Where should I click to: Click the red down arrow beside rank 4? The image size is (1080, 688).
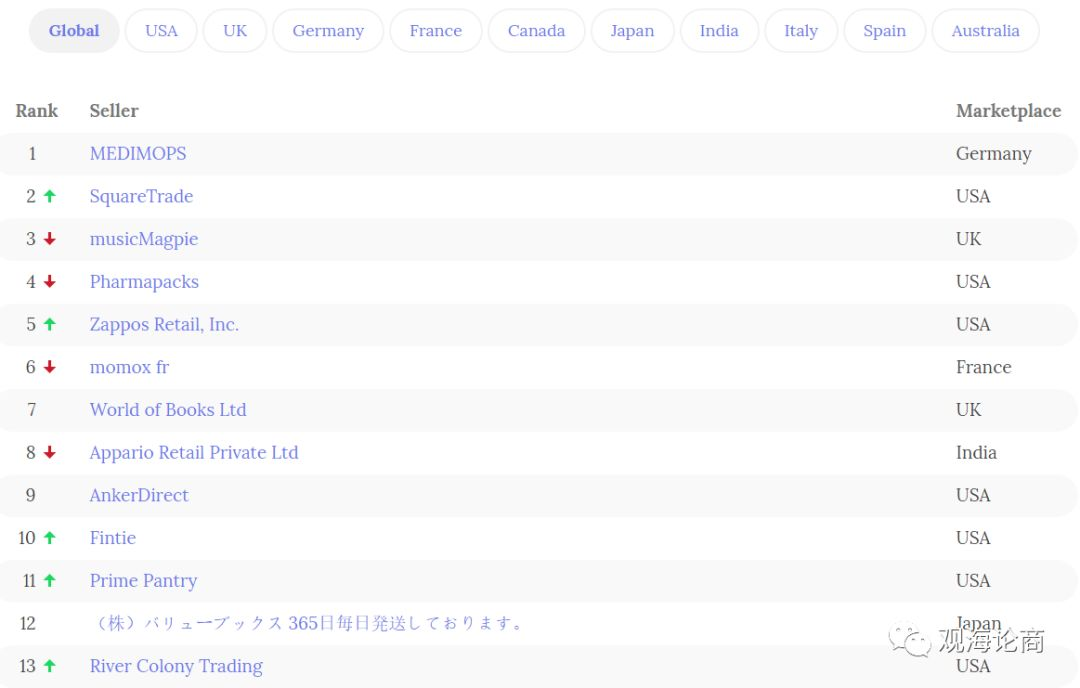[x=50, y=282]
